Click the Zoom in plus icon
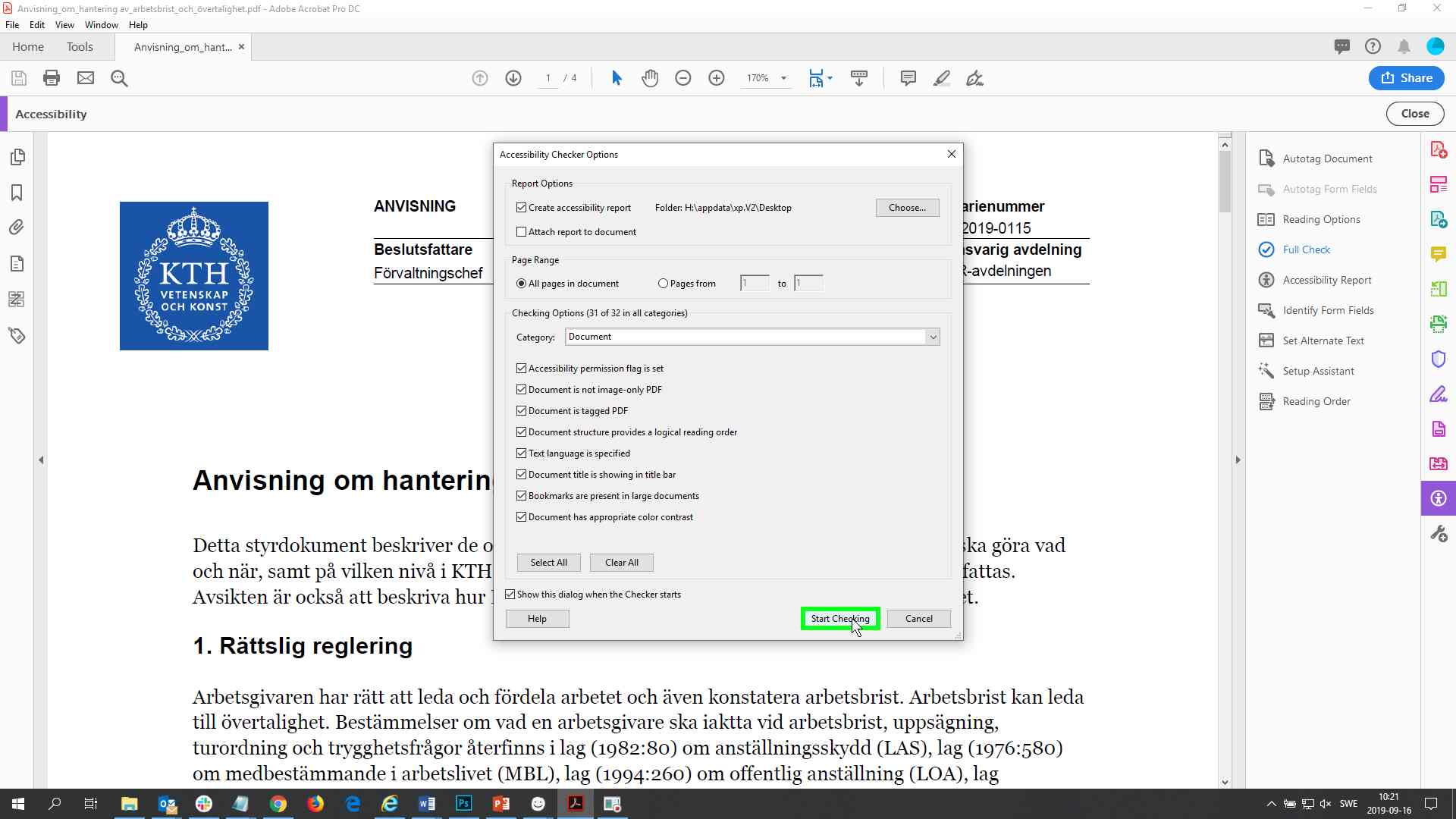The image size is (1456, 819). pyautogui.click(x=717, y=78)
